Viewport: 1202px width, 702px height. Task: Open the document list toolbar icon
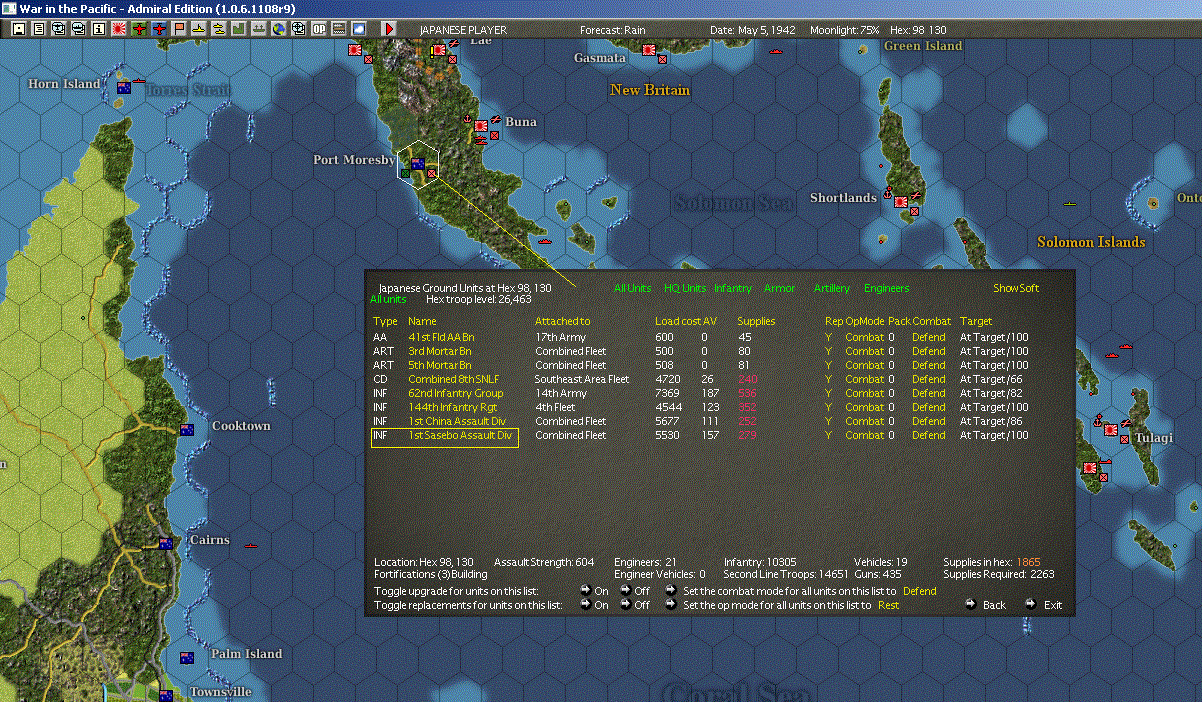click(39, 29)
